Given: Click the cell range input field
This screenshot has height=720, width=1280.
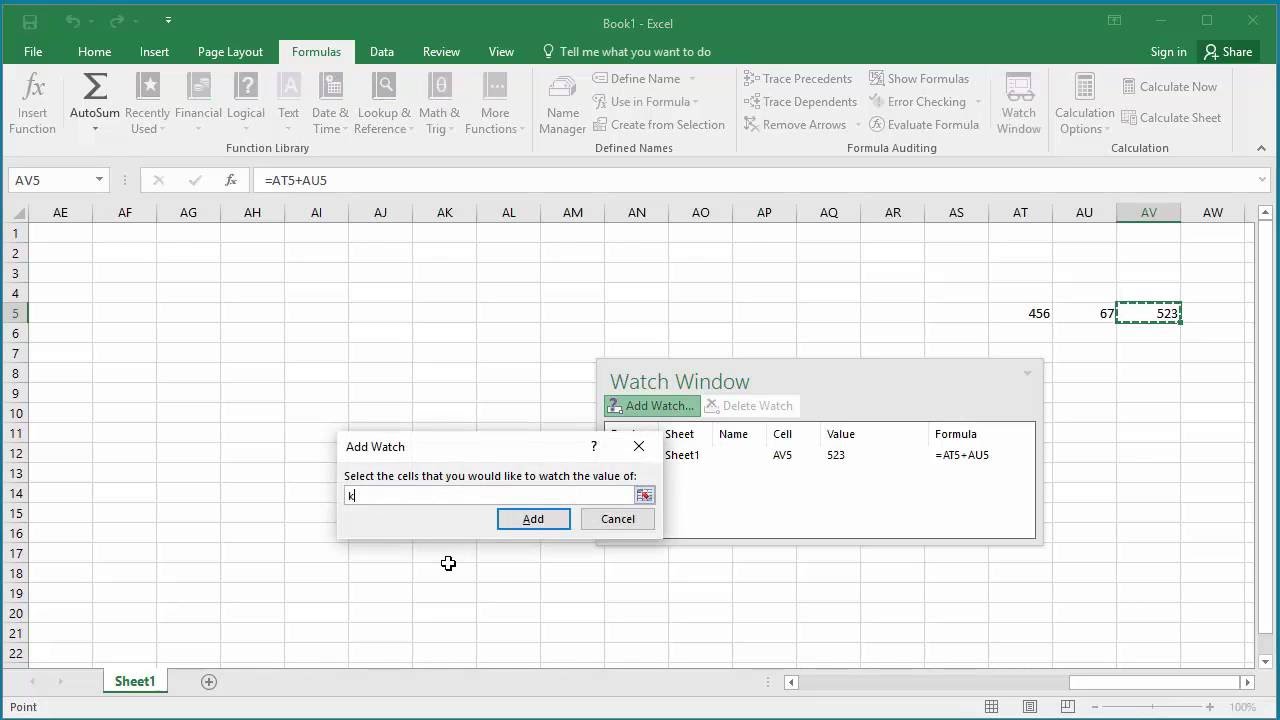Looking at the screenshot, I should point(489,495).
